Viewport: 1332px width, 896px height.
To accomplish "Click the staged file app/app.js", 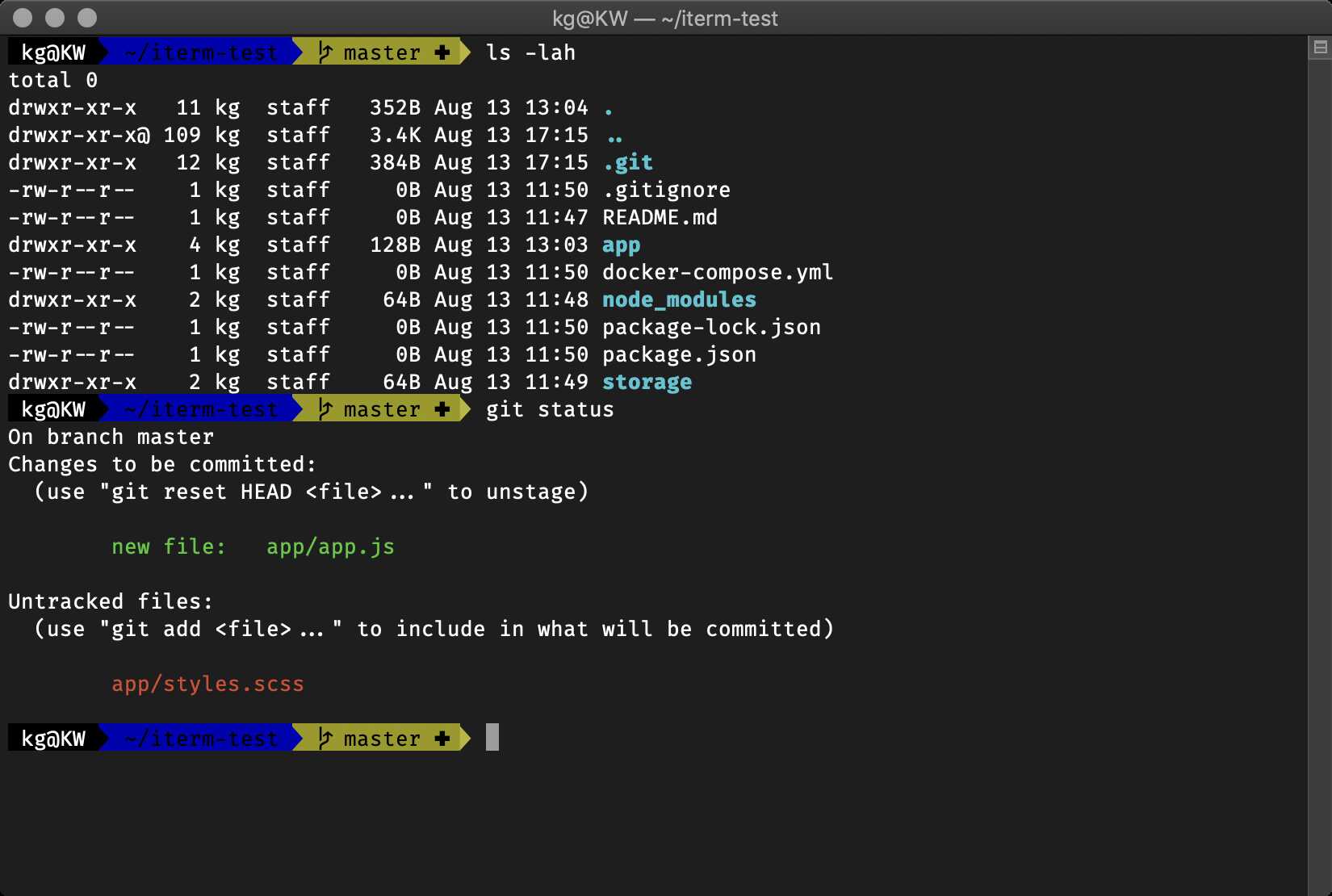I will click(x=330, y=546).
